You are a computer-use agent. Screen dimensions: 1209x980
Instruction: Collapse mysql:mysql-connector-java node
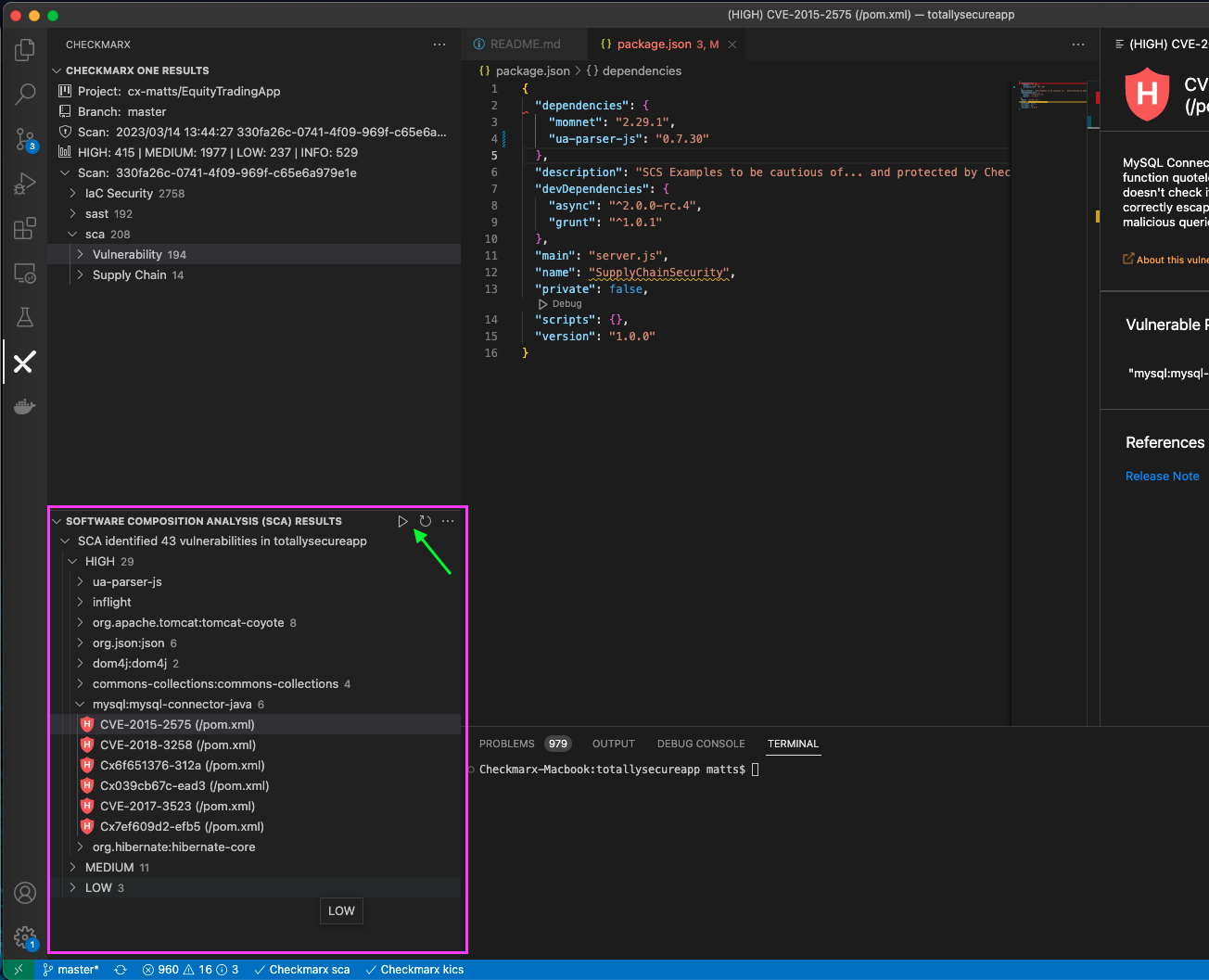pos(80,704)
